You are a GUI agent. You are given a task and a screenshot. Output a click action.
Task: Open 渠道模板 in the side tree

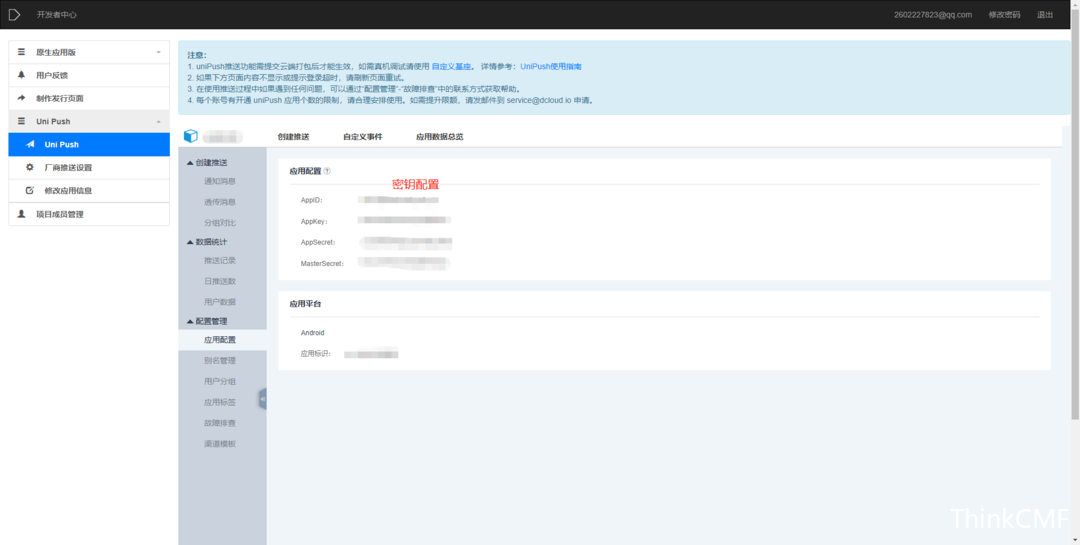coord(220,443)
